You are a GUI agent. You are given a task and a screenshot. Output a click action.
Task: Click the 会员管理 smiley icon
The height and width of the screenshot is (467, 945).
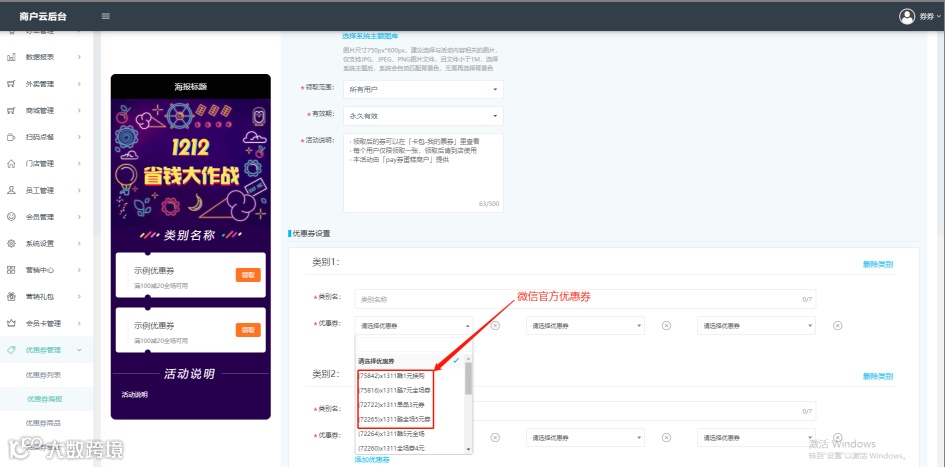click(11, 216)
